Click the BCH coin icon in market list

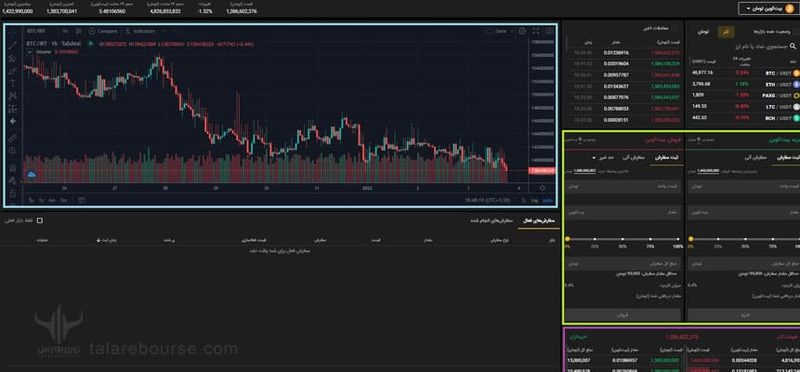click(x=796, y=117)
